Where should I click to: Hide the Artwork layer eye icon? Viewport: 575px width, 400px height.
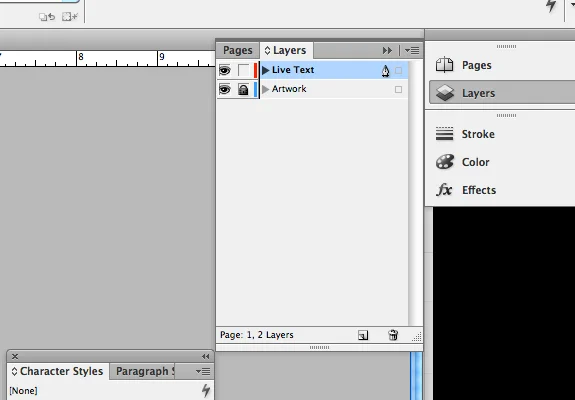pos(224,89)
